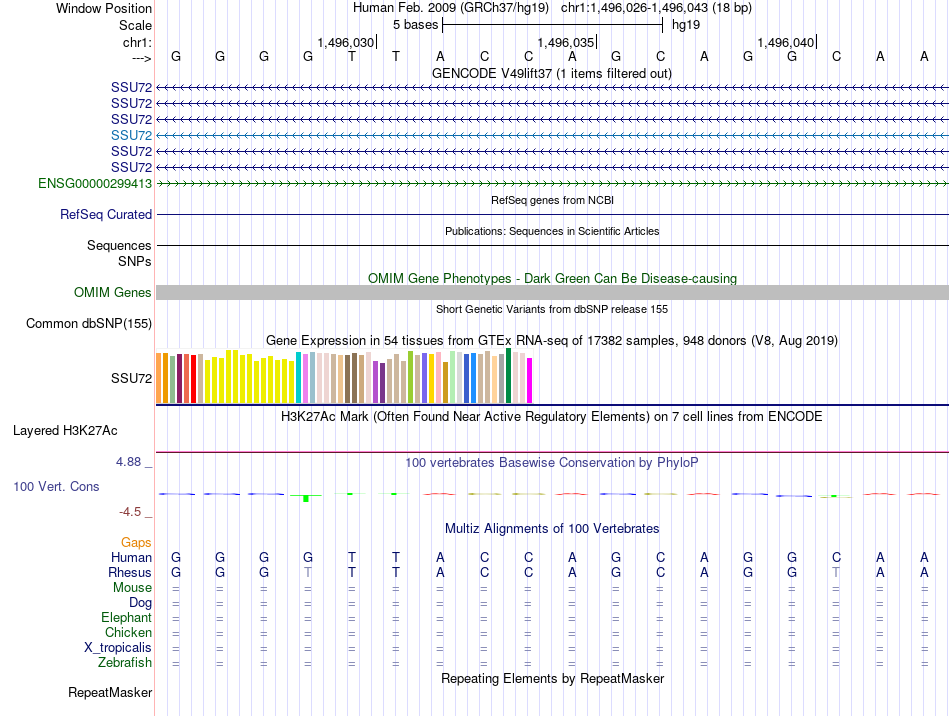Screen dimensions: 950x716
Task: Click the gray OMIM Genes bar
Action: click(552, 292)
